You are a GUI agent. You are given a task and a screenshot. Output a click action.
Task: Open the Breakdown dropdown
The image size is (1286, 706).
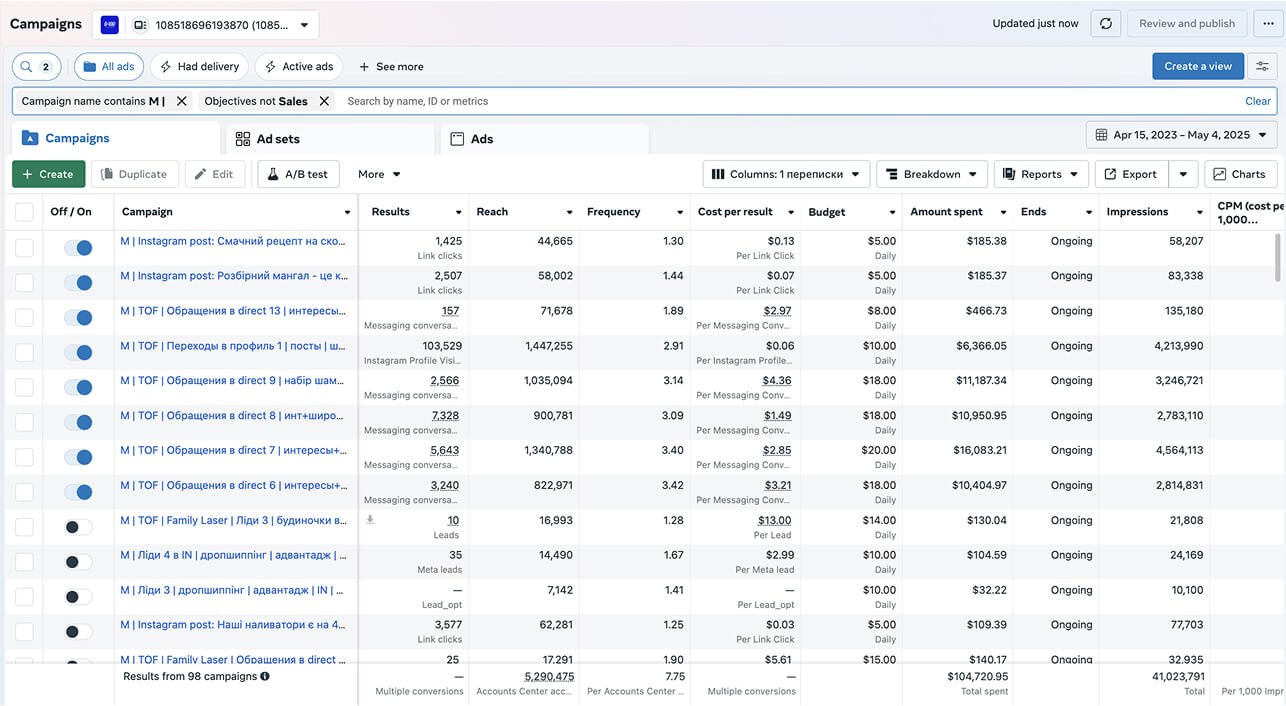(x=932, y=174)
